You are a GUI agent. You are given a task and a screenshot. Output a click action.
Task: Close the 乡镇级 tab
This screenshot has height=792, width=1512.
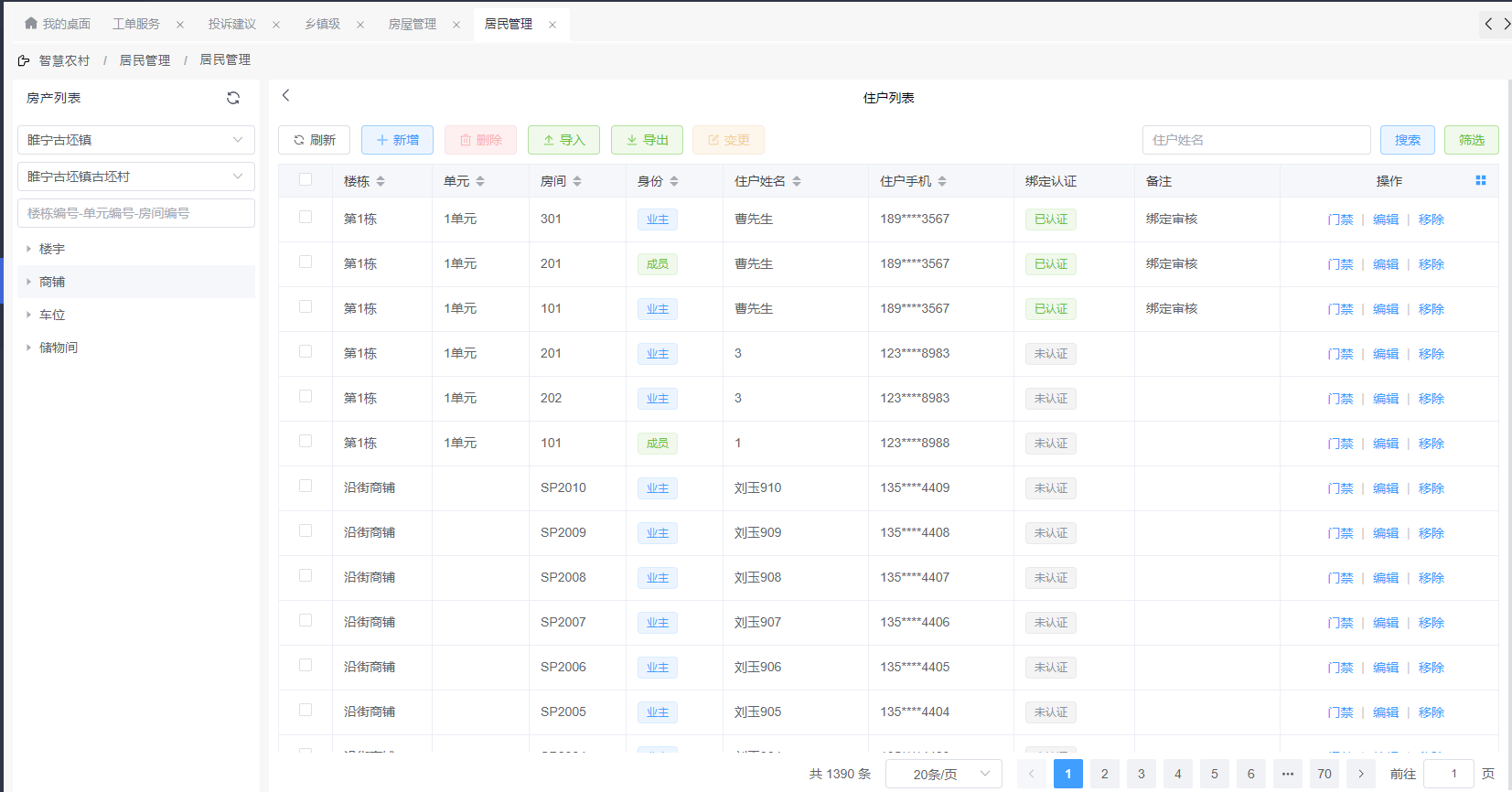tap(360, 25)
